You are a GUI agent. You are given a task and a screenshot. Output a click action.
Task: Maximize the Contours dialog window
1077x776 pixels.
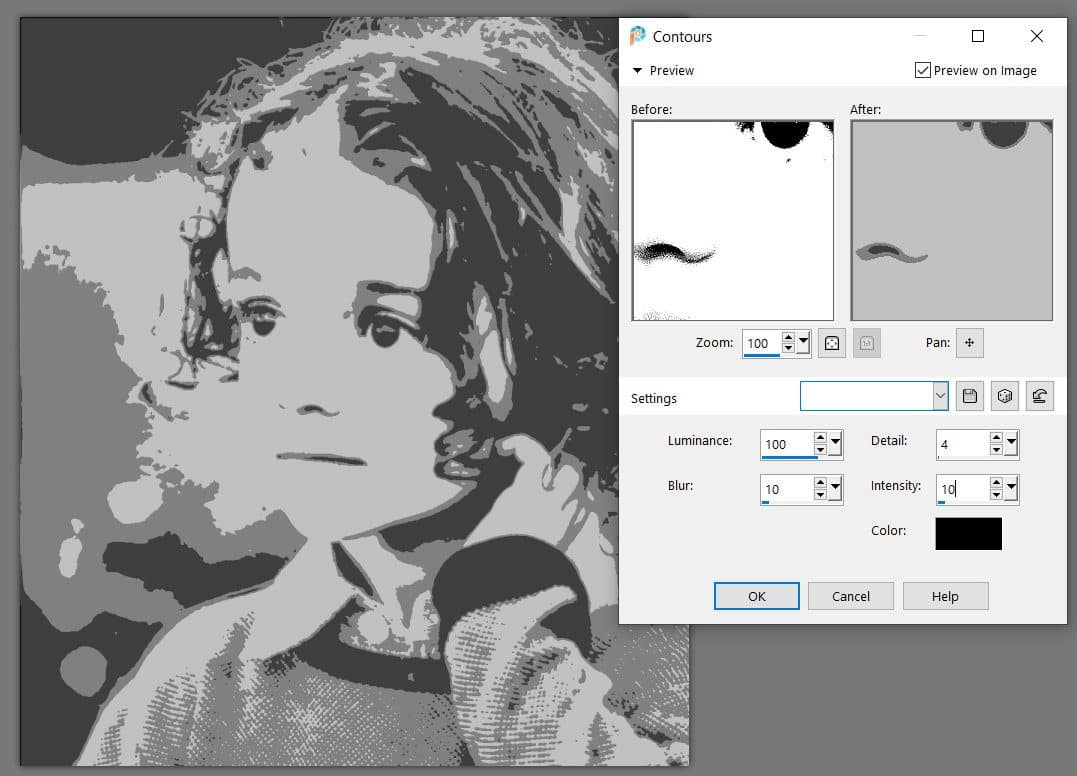(x=978, y=36)
